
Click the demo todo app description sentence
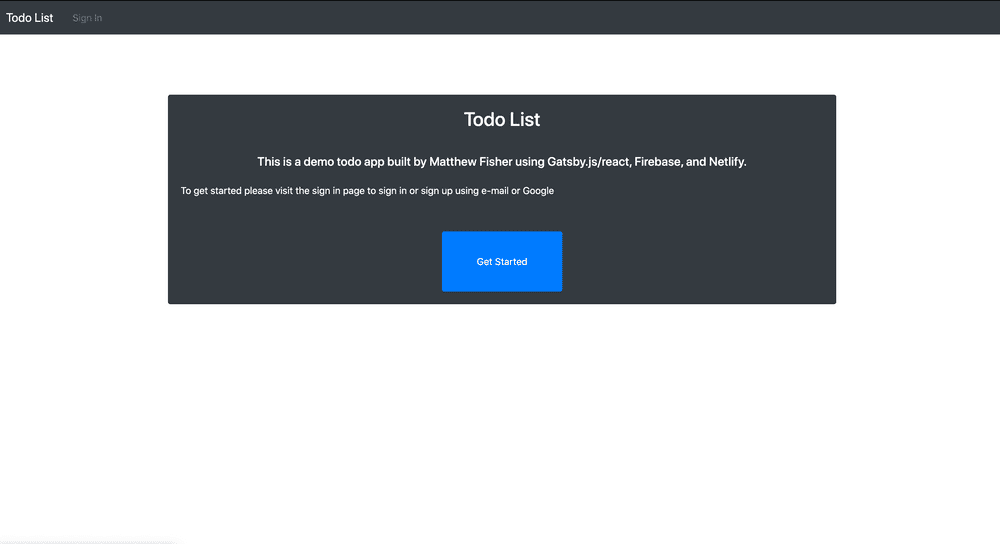[502, 162]
